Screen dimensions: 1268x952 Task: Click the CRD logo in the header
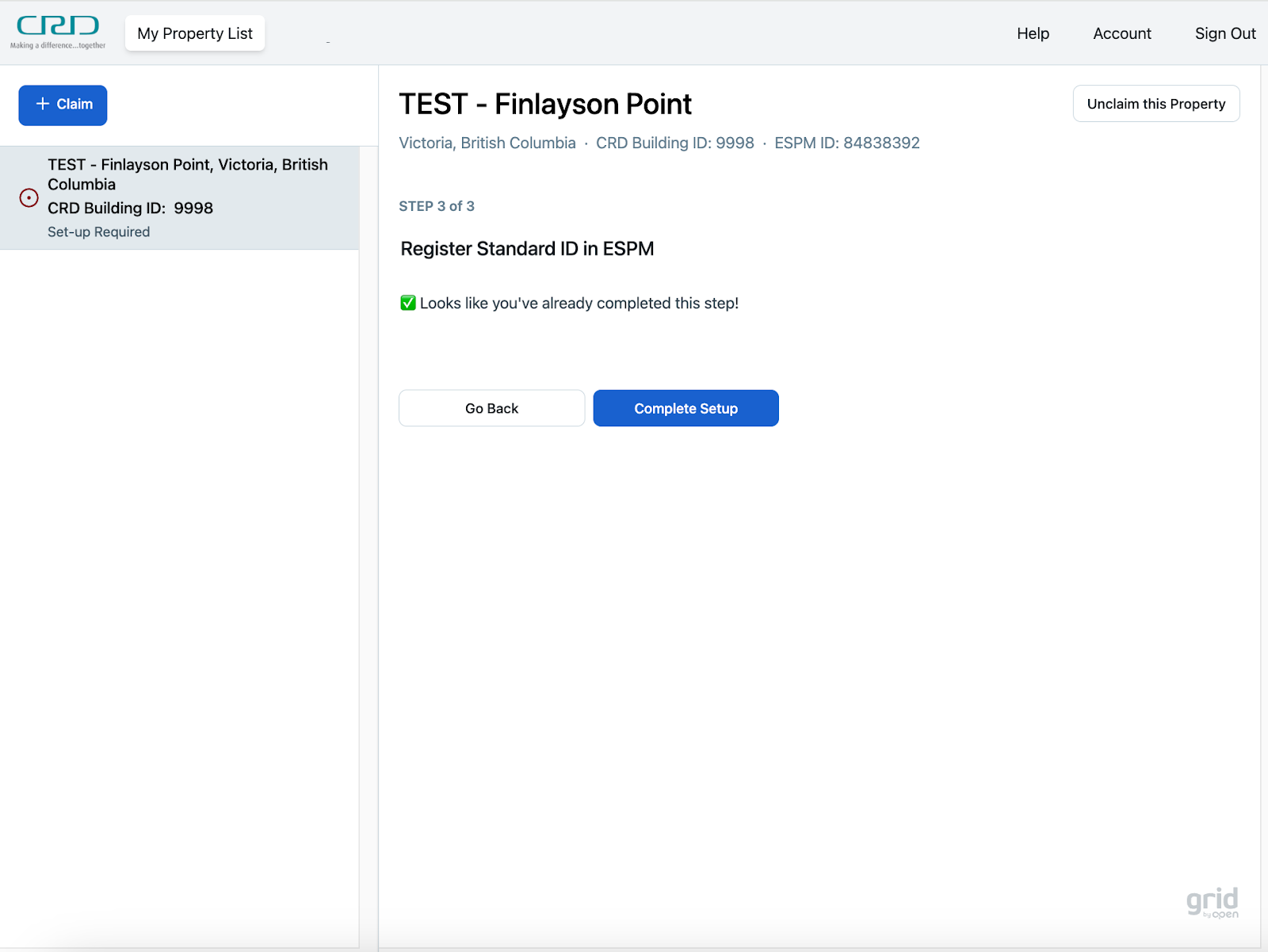point(58,32)
